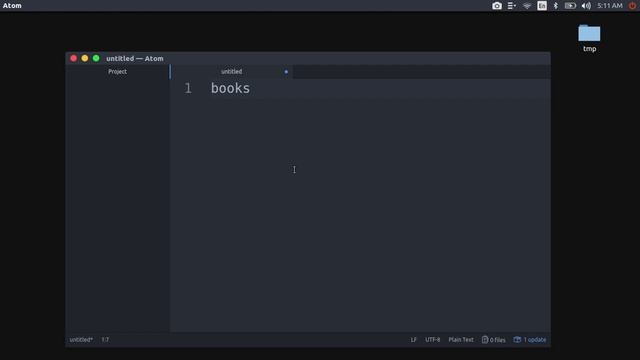Open go-to-line via the 1:7 cursor position

[x=105, y=340]
